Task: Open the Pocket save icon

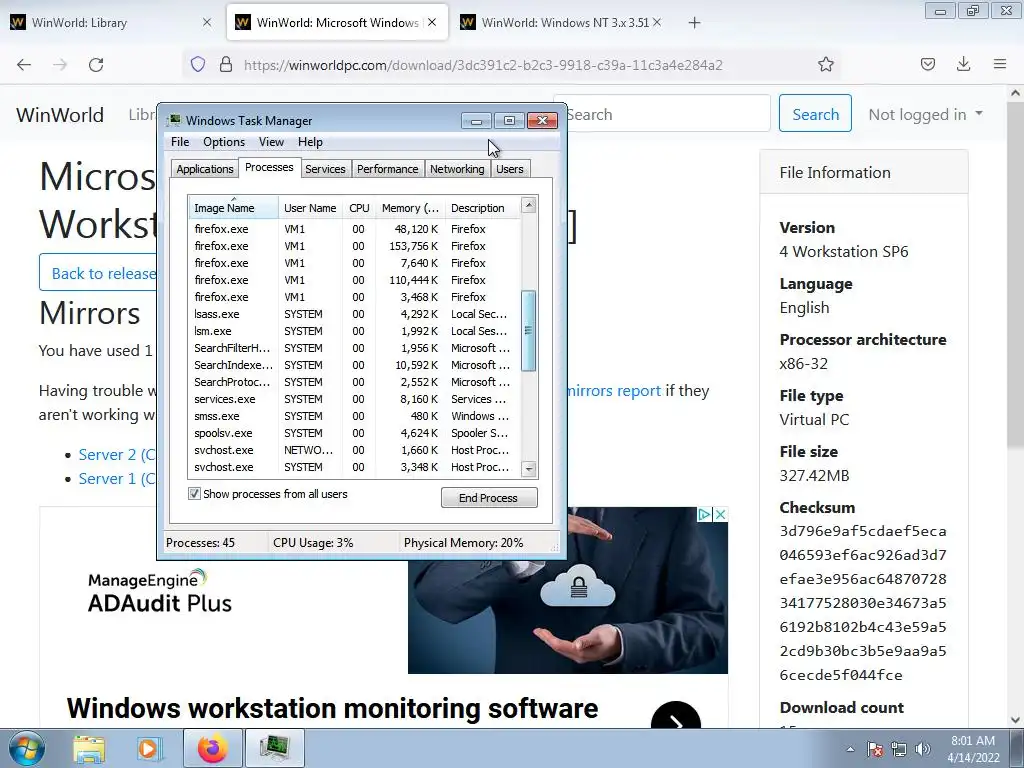Action: [x=928, y=65]
